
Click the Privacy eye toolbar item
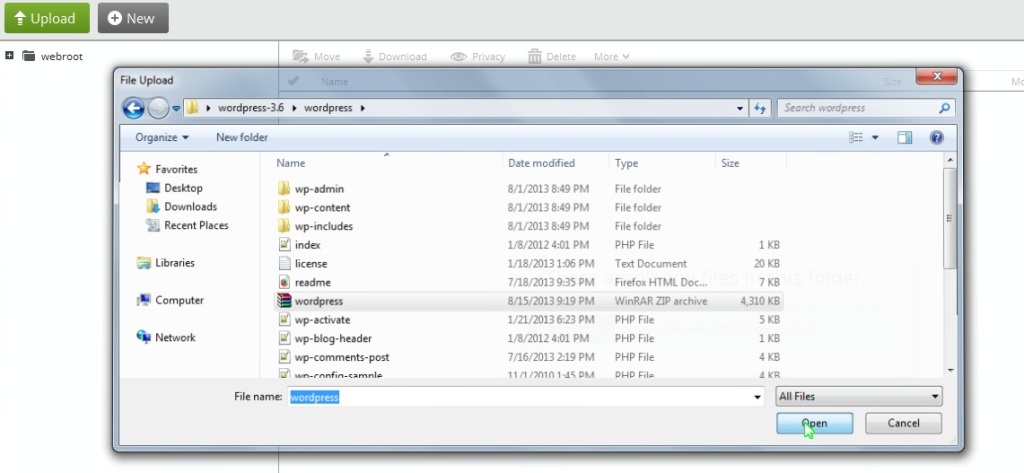(x=477, y=57)
